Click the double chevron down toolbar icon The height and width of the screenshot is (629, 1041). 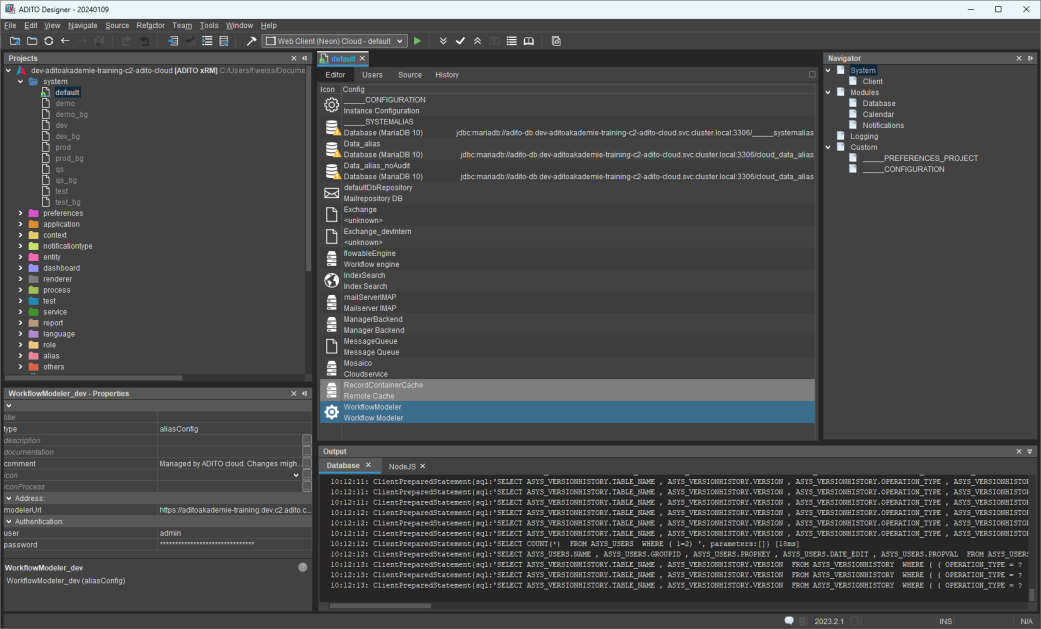coord(443,41)
